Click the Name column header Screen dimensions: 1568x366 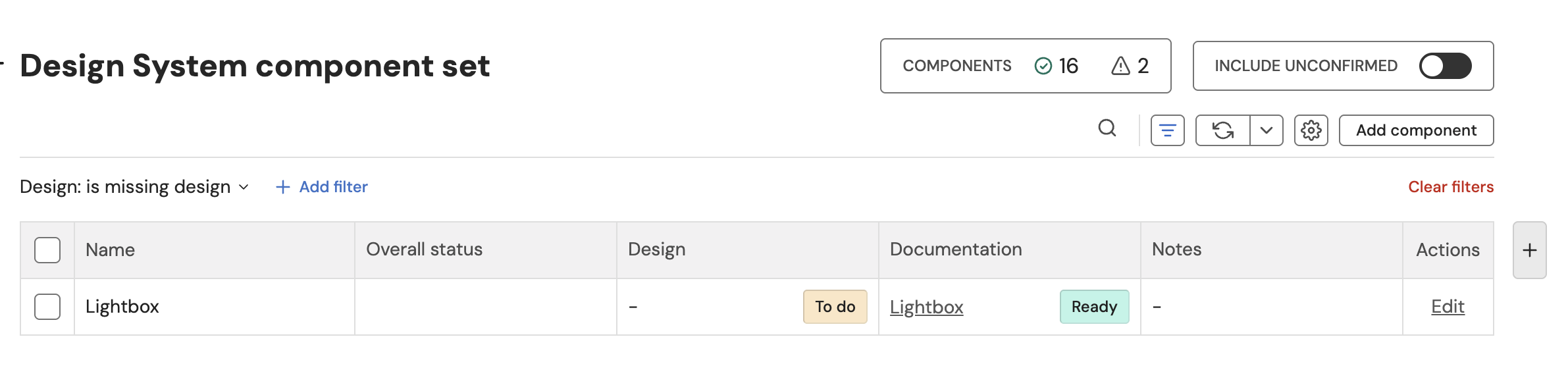[111, 250]
